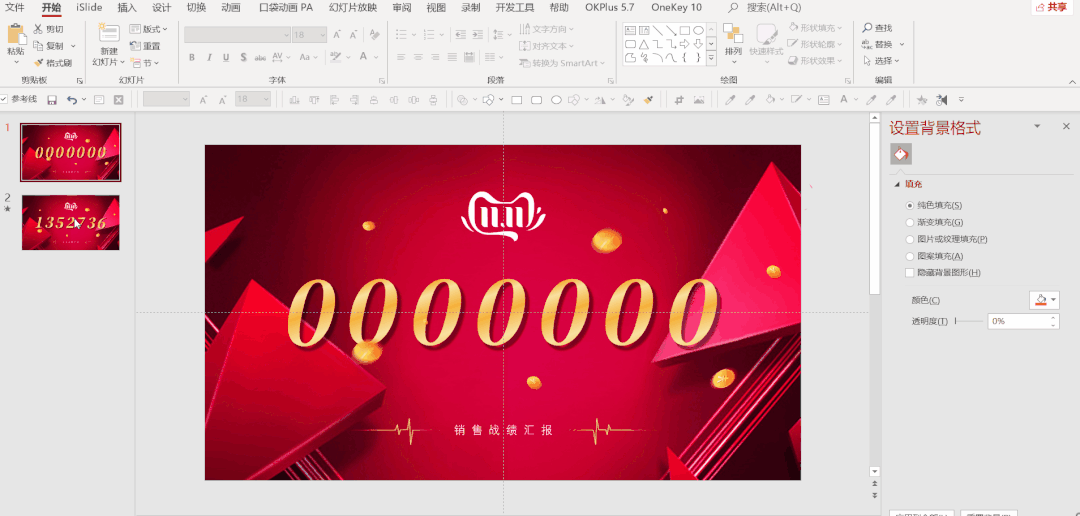
Task: Click the 透明度 0% value field
Action: pyautogui.click(x=1019, y=321)
